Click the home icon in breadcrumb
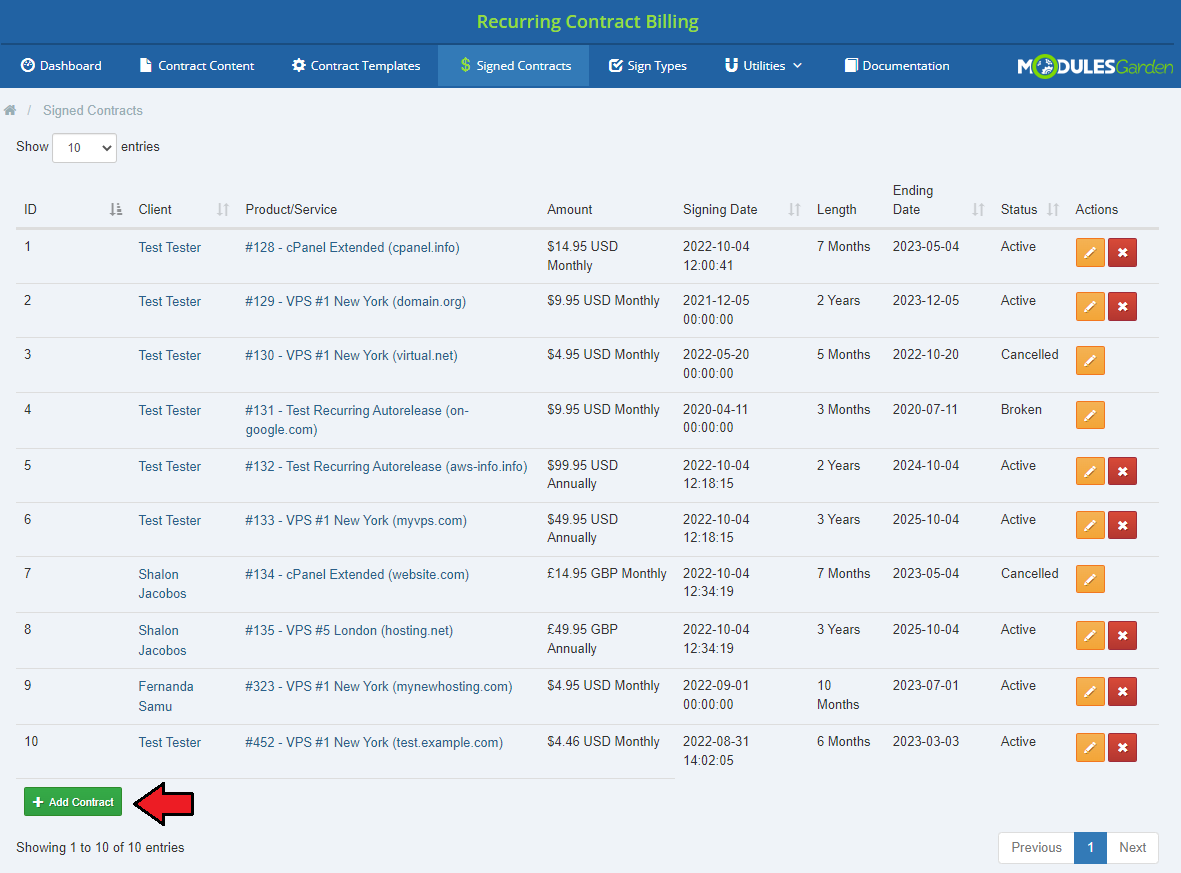The width and height of the screenshot is (1181, 873). tap(10, 110)
